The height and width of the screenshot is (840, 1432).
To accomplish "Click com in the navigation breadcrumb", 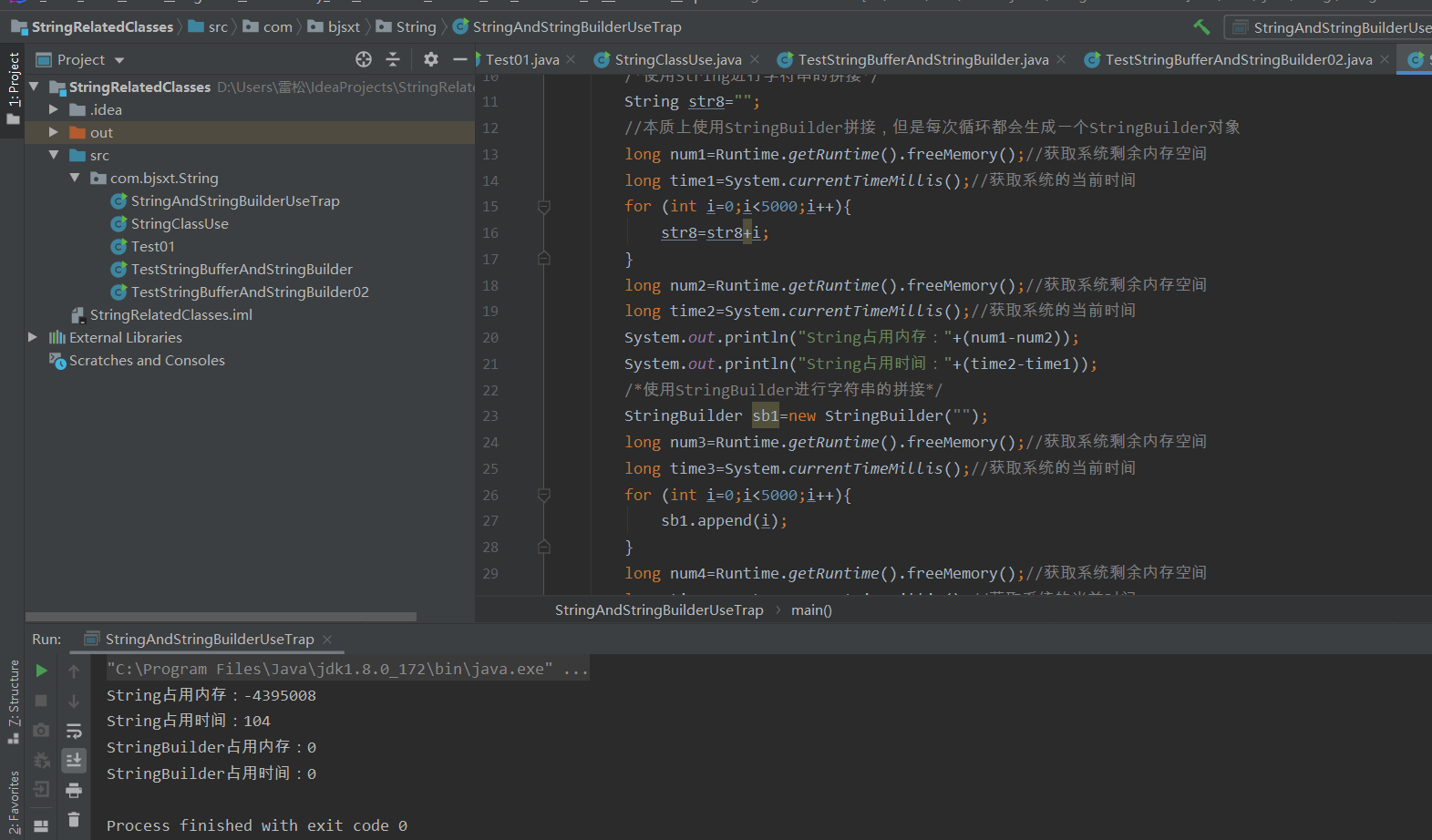I will point(268,27).
